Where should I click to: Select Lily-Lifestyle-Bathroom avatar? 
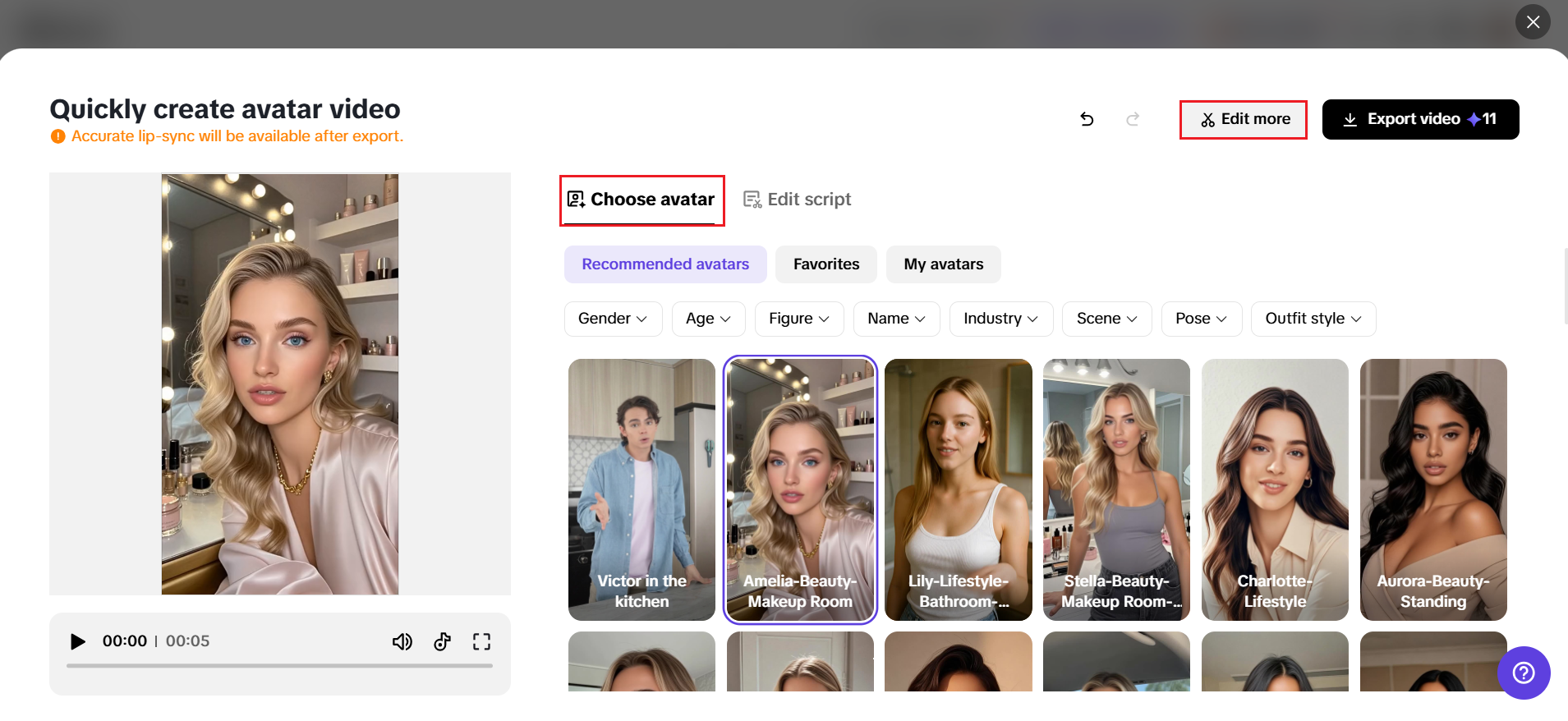959,489
